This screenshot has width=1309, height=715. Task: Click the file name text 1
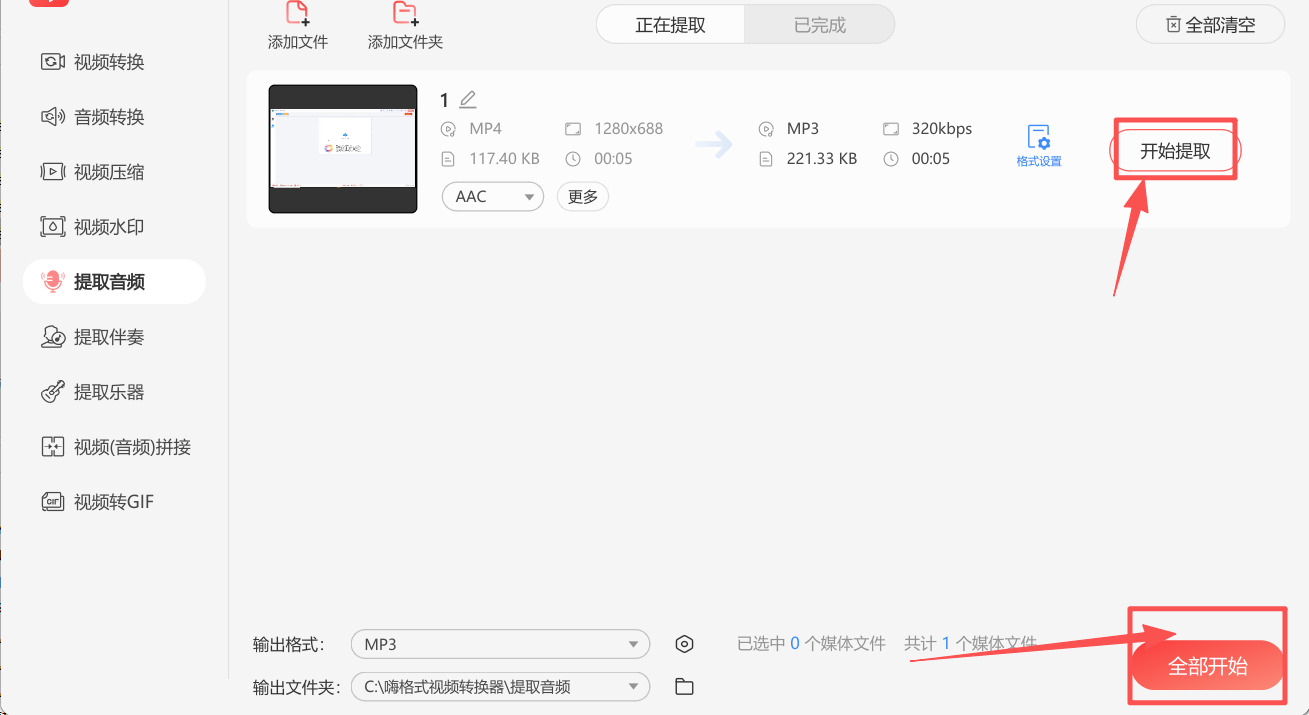[445, 100]
